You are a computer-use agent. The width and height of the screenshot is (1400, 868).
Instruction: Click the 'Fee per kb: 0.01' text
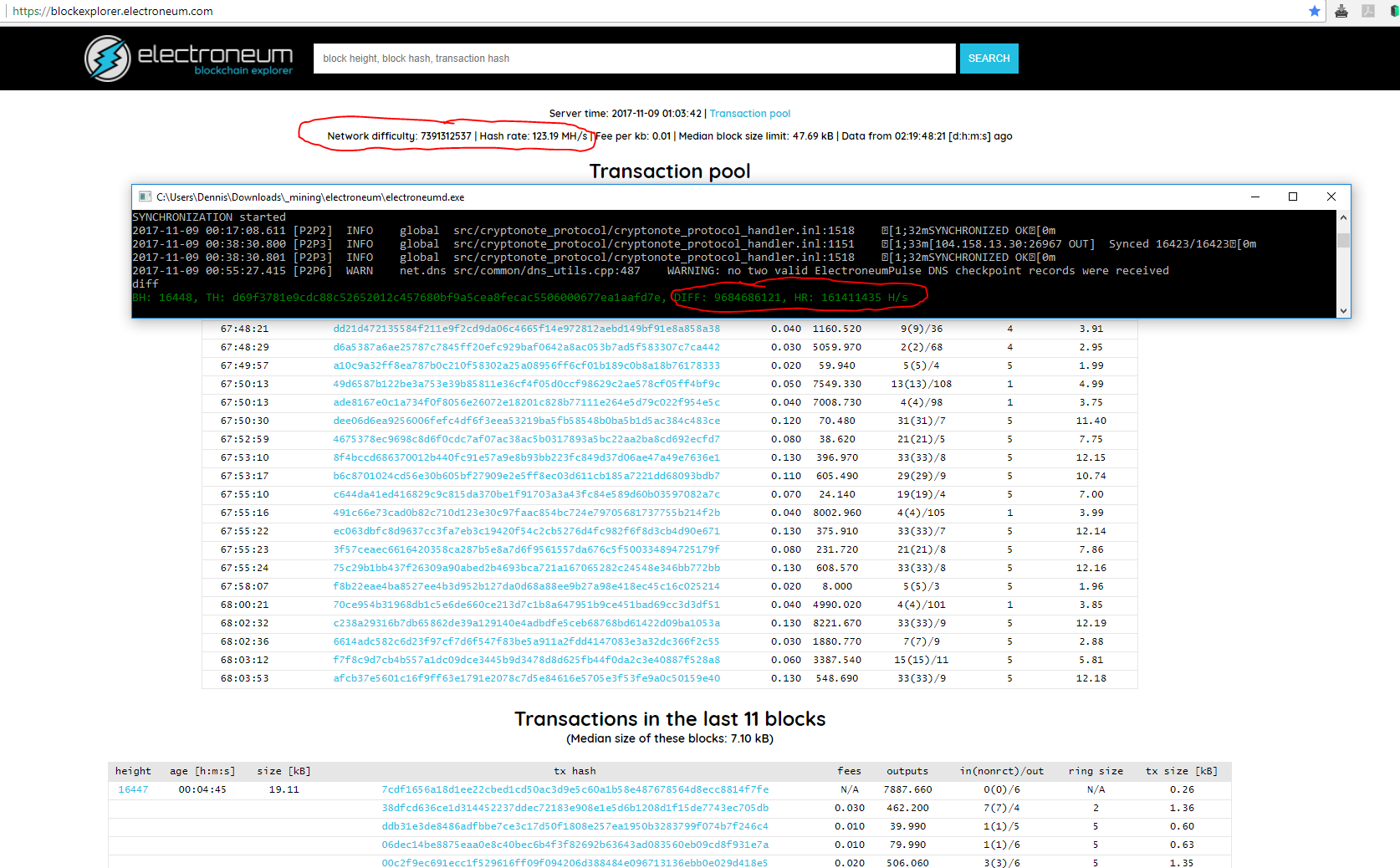633,136
